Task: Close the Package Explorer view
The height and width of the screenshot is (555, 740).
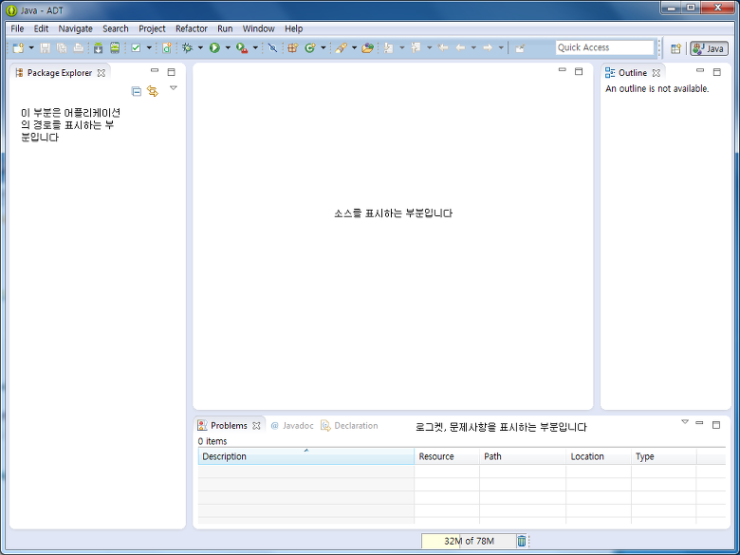Action: (x=101, y=73)
